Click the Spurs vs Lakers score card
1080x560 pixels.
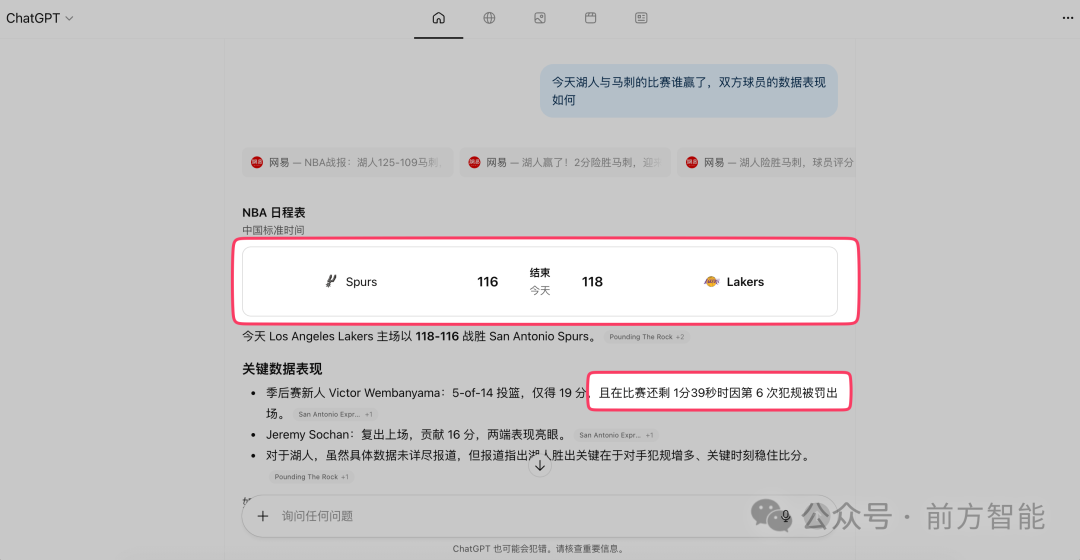(x=540, y=282)
